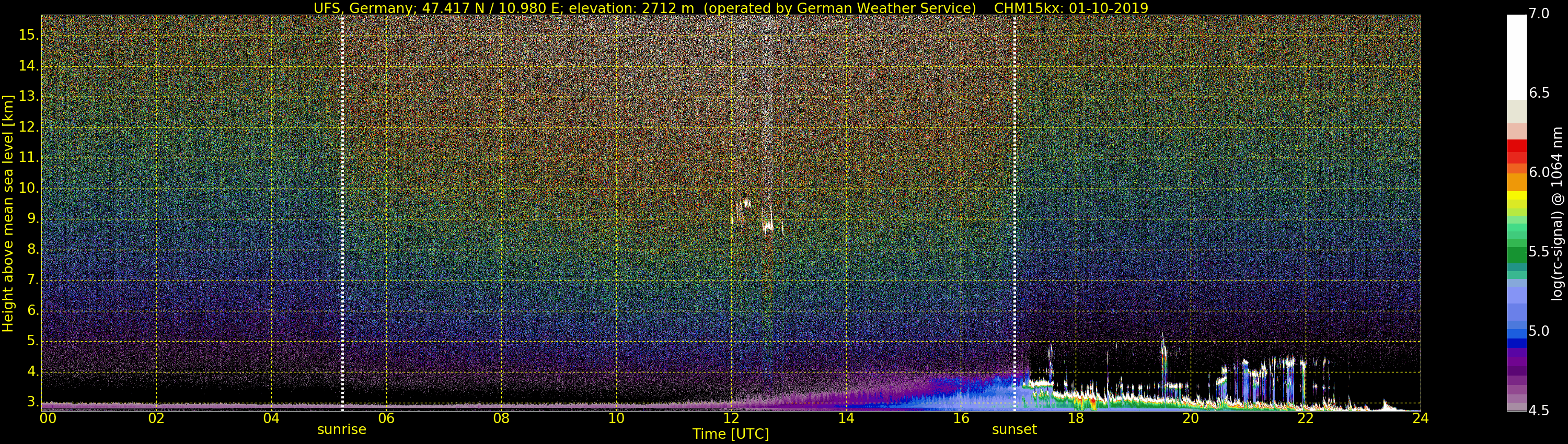The width and height of the screenshot is (1568, 444).
Task: Click the time axis tick label '04'
Action: click(271, 418)
